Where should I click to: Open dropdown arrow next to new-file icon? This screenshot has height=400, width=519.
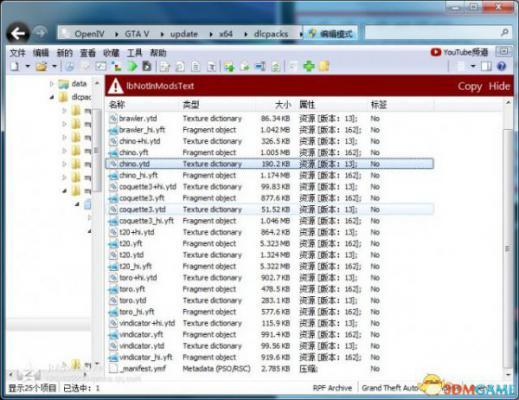tap(28, 66)
